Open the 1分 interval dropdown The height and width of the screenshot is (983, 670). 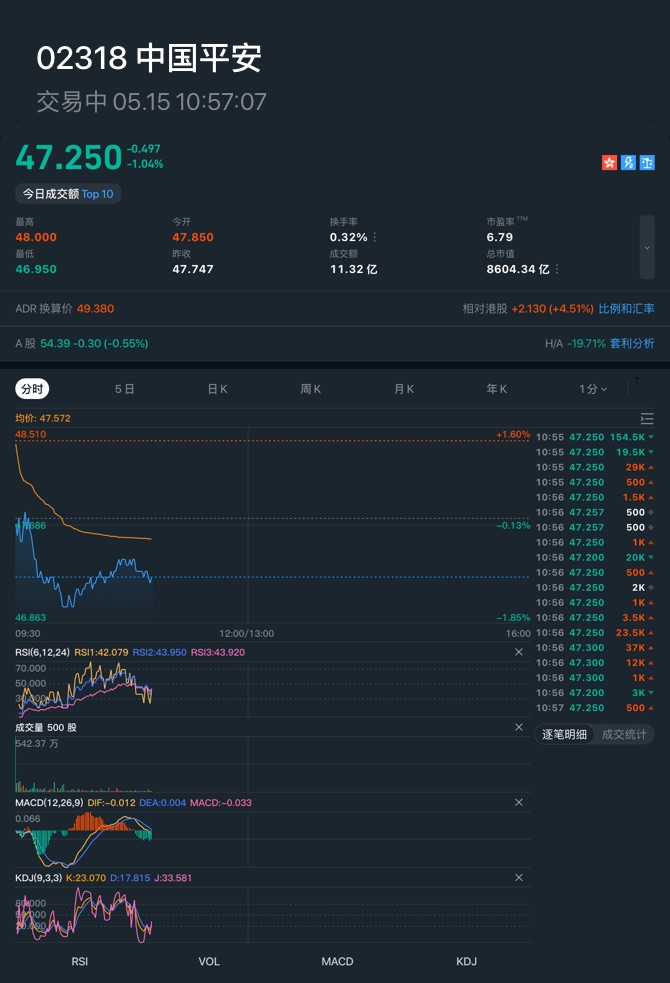point(593,389)
